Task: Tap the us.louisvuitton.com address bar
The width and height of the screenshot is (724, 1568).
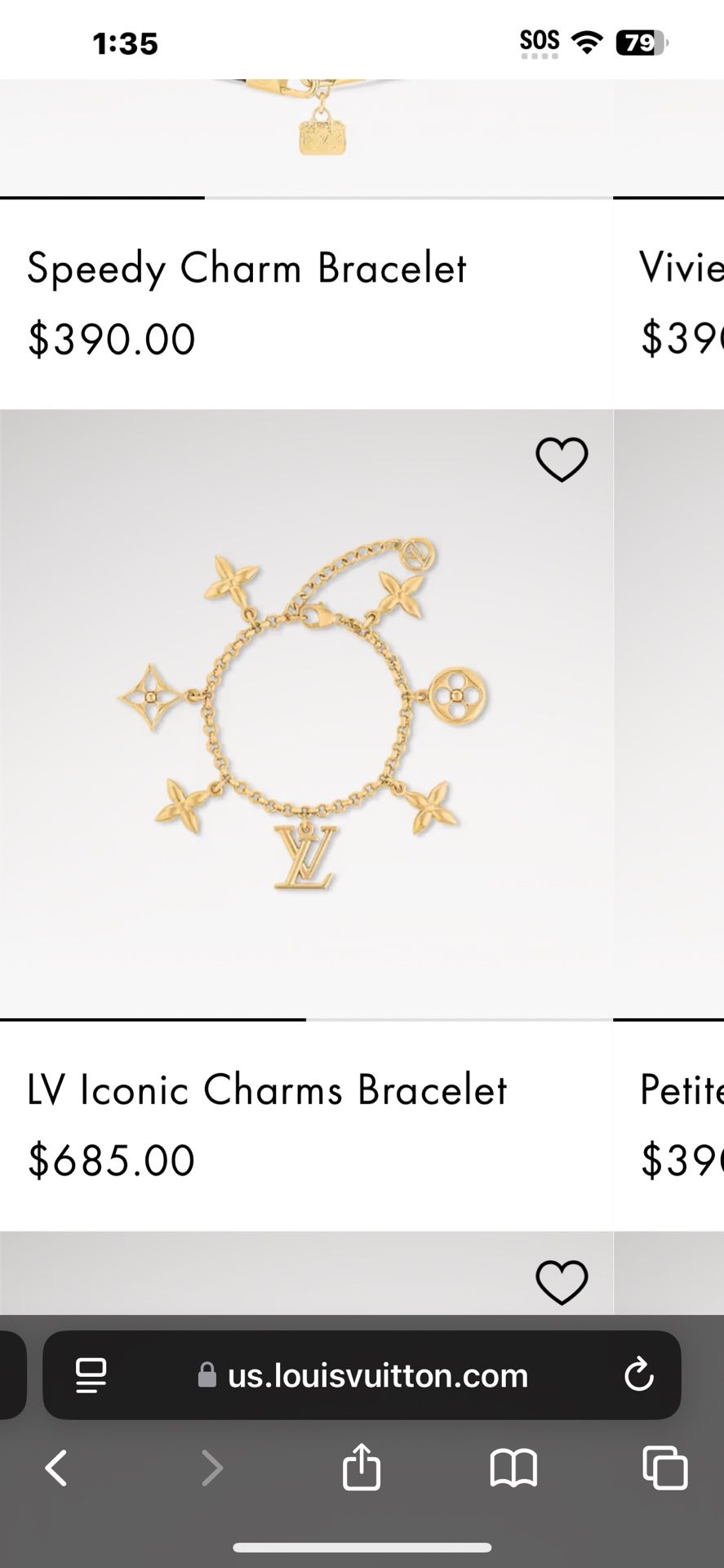Action: 362,1375
